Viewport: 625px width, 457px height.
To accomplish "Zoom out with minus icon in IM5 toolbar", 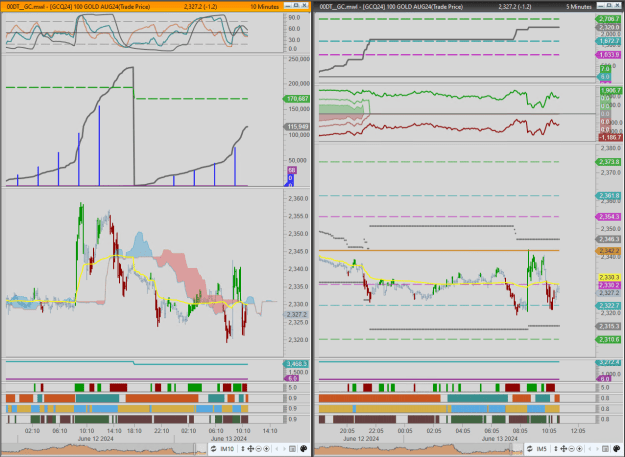I will click(572, 449).
